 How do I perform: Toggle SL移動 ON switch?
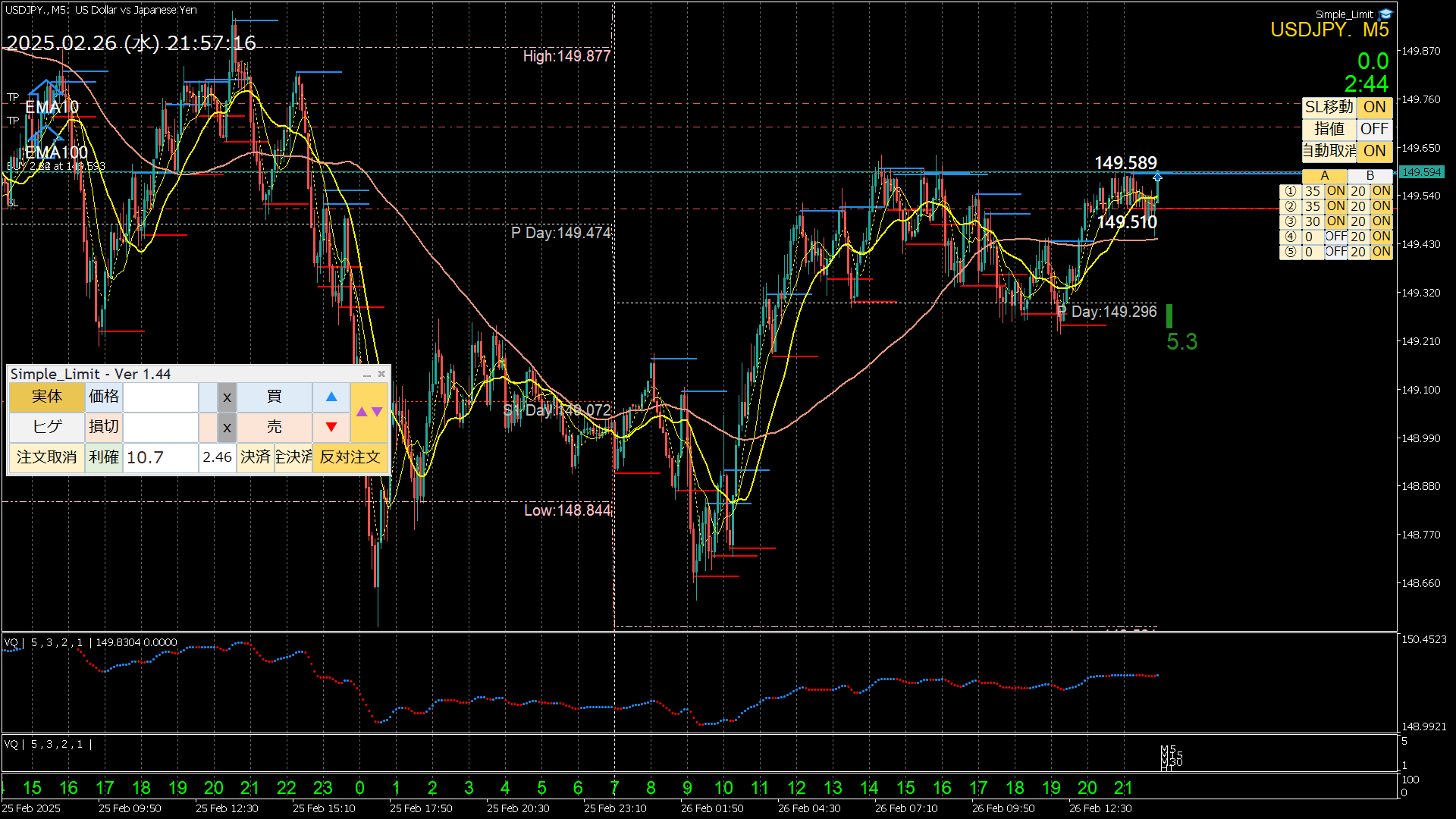[1374, 108]
